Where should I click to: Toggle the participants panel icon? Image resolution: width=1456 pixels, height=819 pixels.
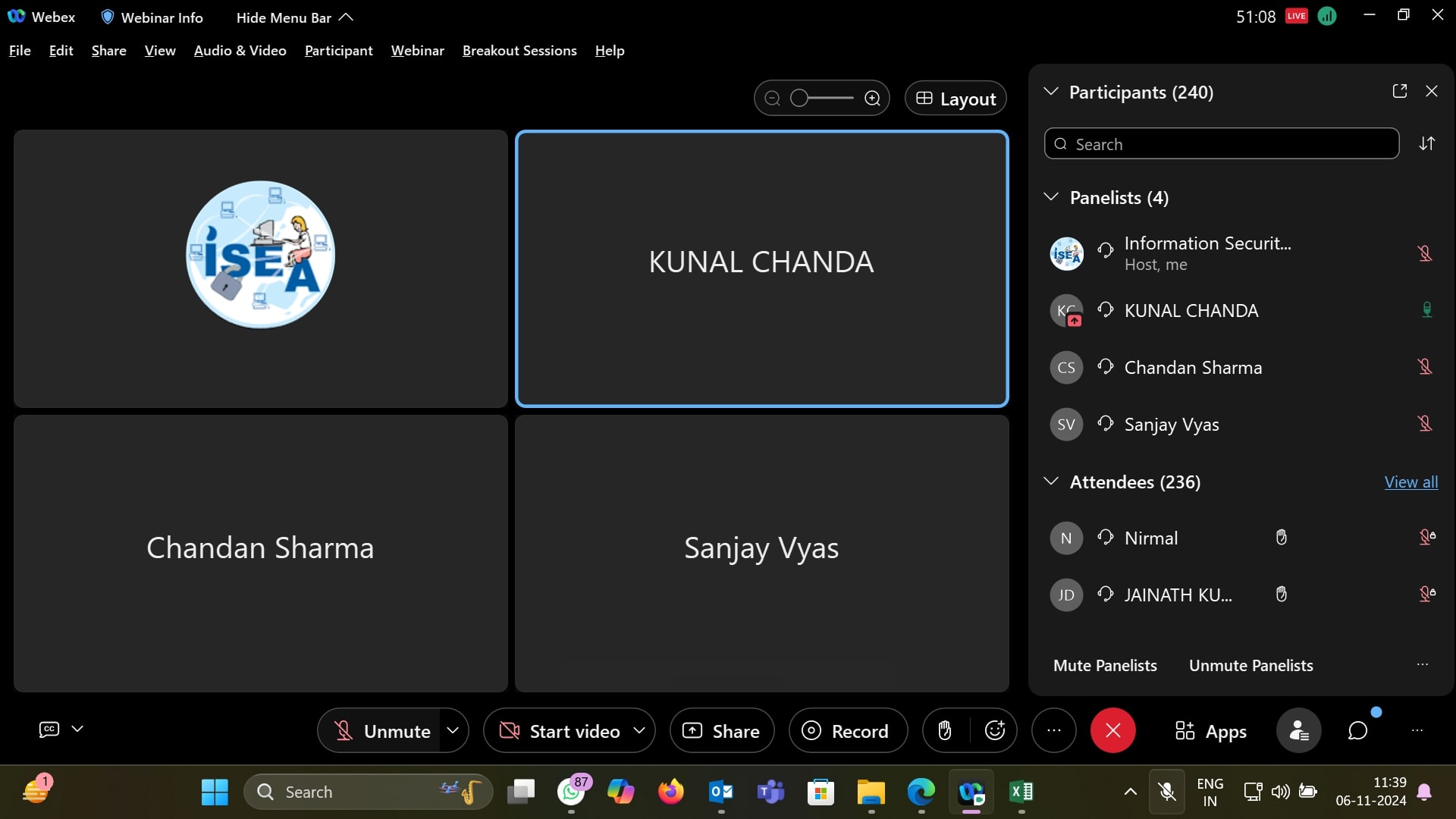click(x=1298, y=730)
